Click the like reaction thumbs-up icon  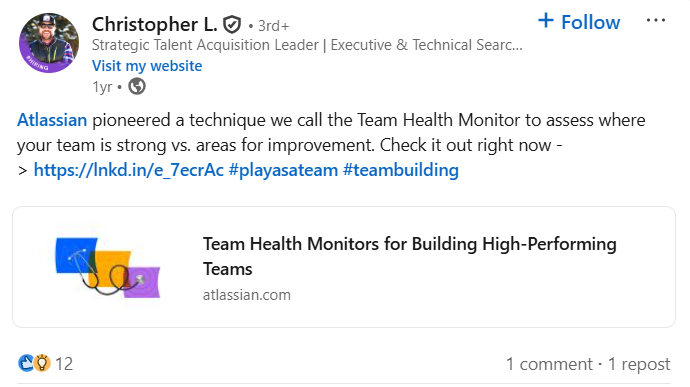pyautogui.click(x=26, y=363)
